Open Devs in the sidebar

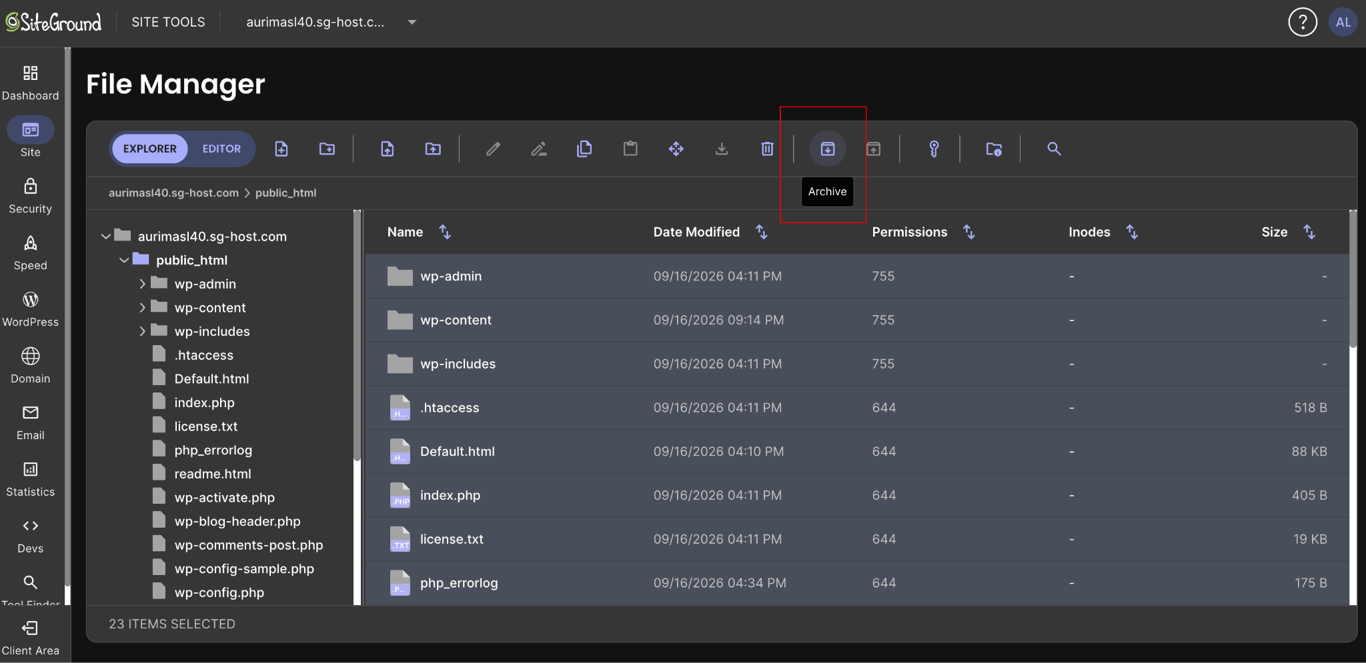(31, 536)
